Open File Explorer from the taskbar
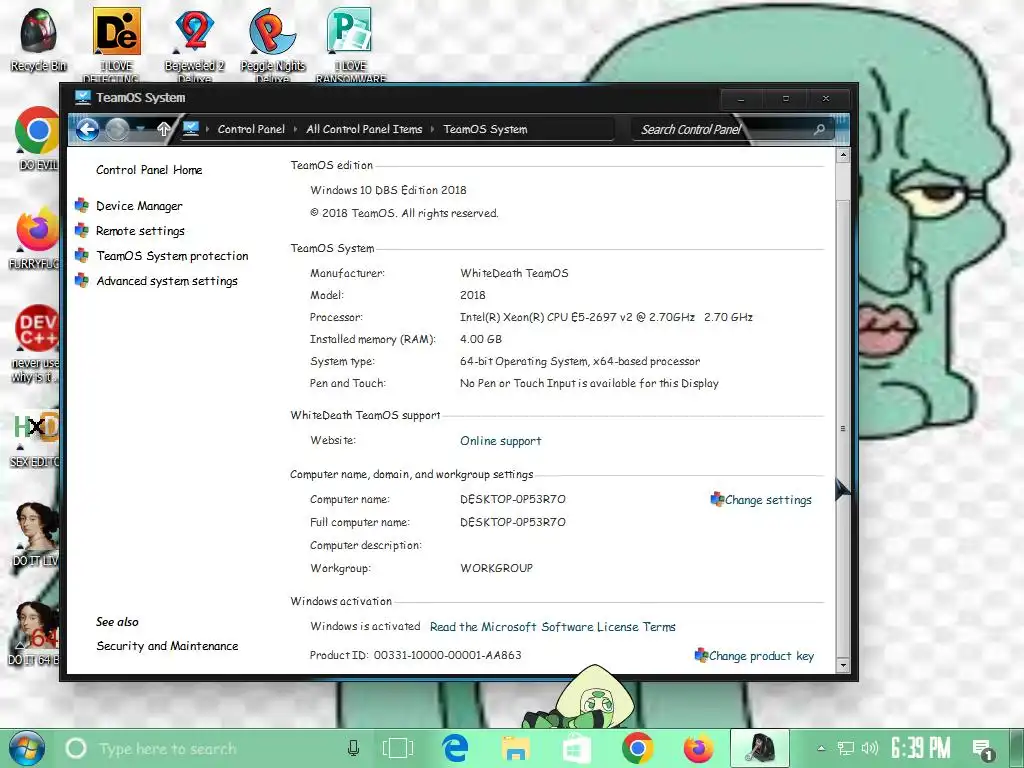Image resolution: width=1024 pixels, height=768 pixels. coord(515,748)
